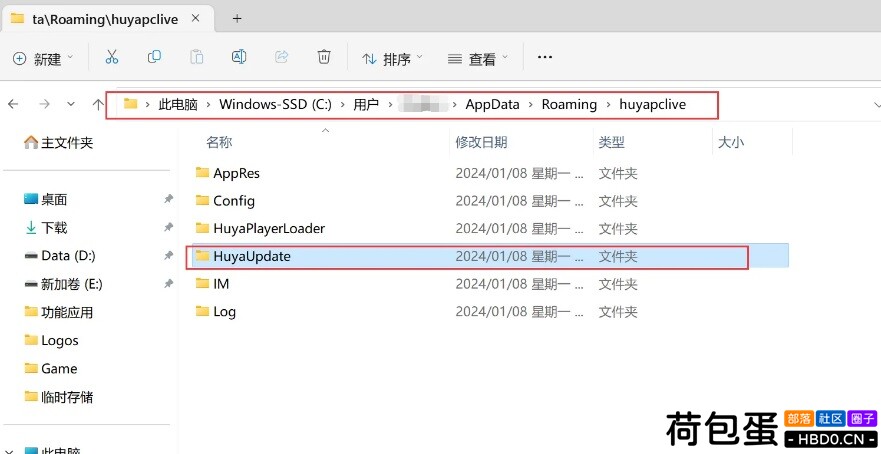
Task: Click the Copy icon in toolbar
Action: (x=154, y=57)
